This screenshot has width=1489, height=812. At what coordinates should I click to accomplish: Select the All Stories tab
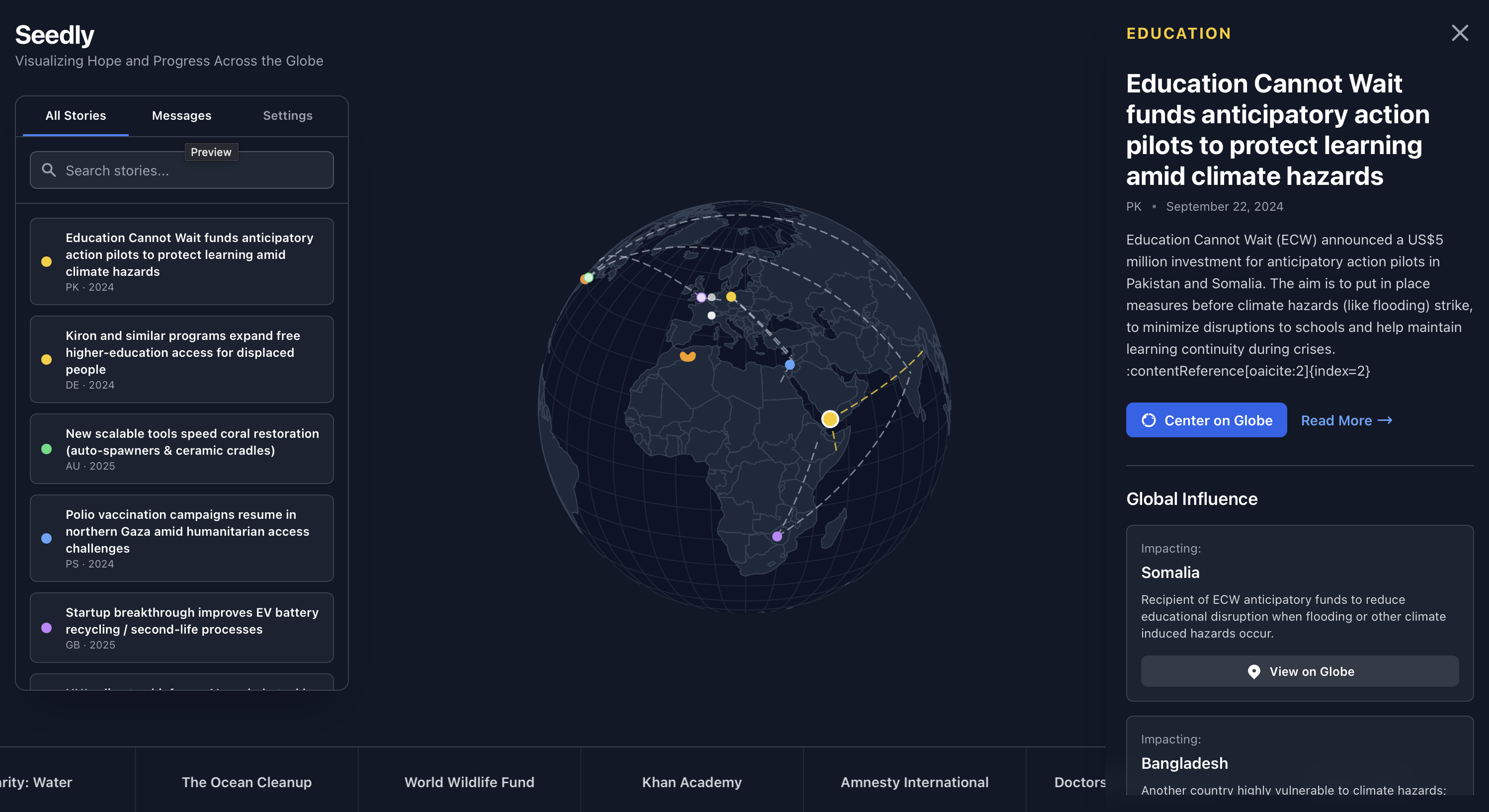pos(76,116)
